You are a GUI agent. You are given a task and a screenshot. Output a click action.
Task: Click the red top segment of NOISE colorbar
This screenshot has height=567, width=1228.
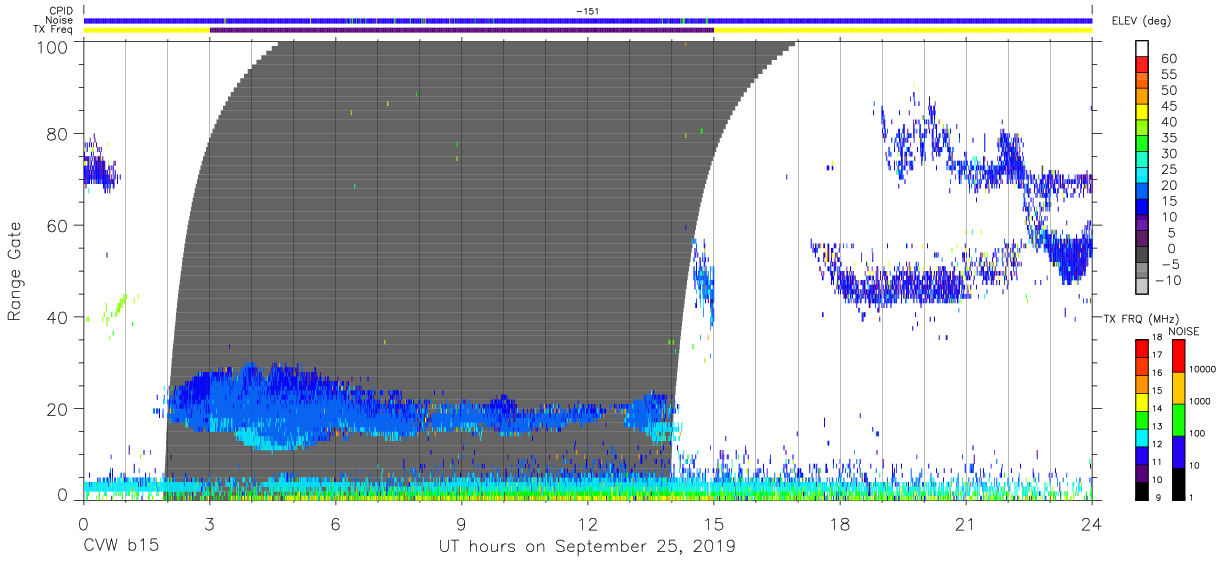pos(1177,356)
